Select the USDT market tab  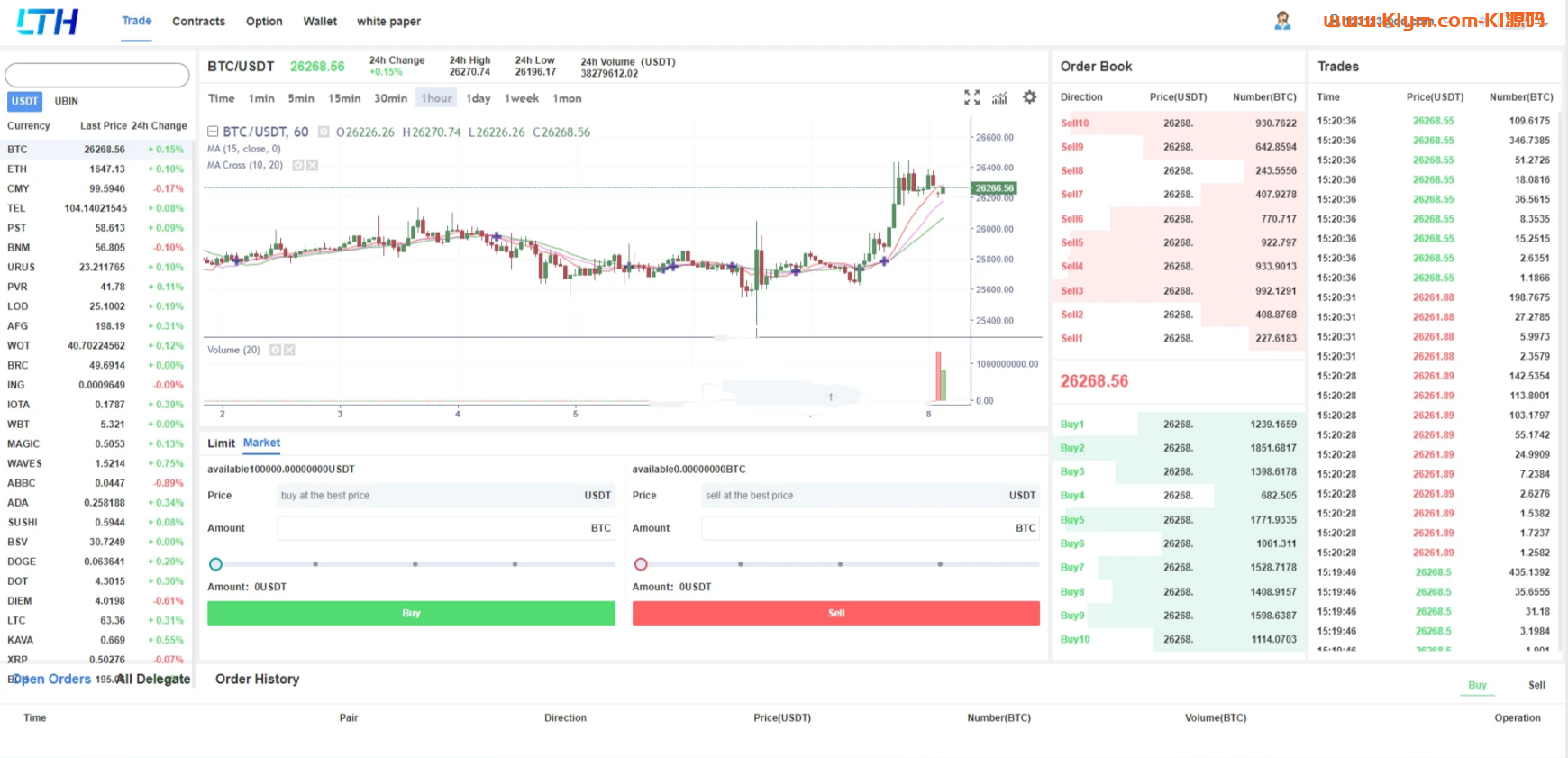25,101
